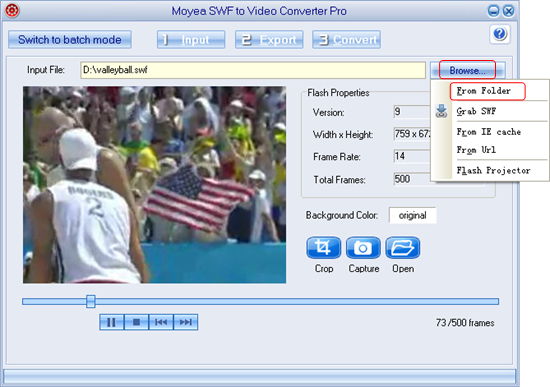The width and height of the screenshot is (550, 387).
Task: Select From IE cache option
Action: [490, 132]
